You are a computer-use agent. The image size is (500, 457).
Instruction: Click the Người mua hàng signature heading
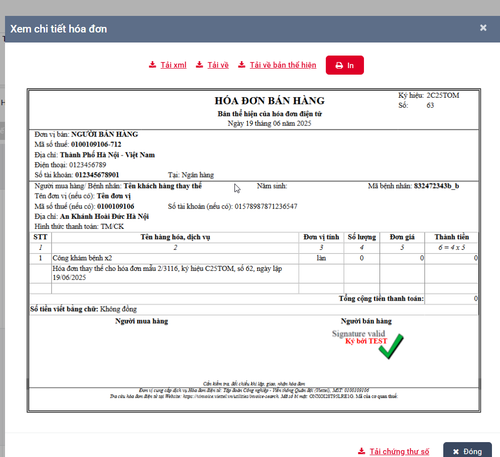142,321
